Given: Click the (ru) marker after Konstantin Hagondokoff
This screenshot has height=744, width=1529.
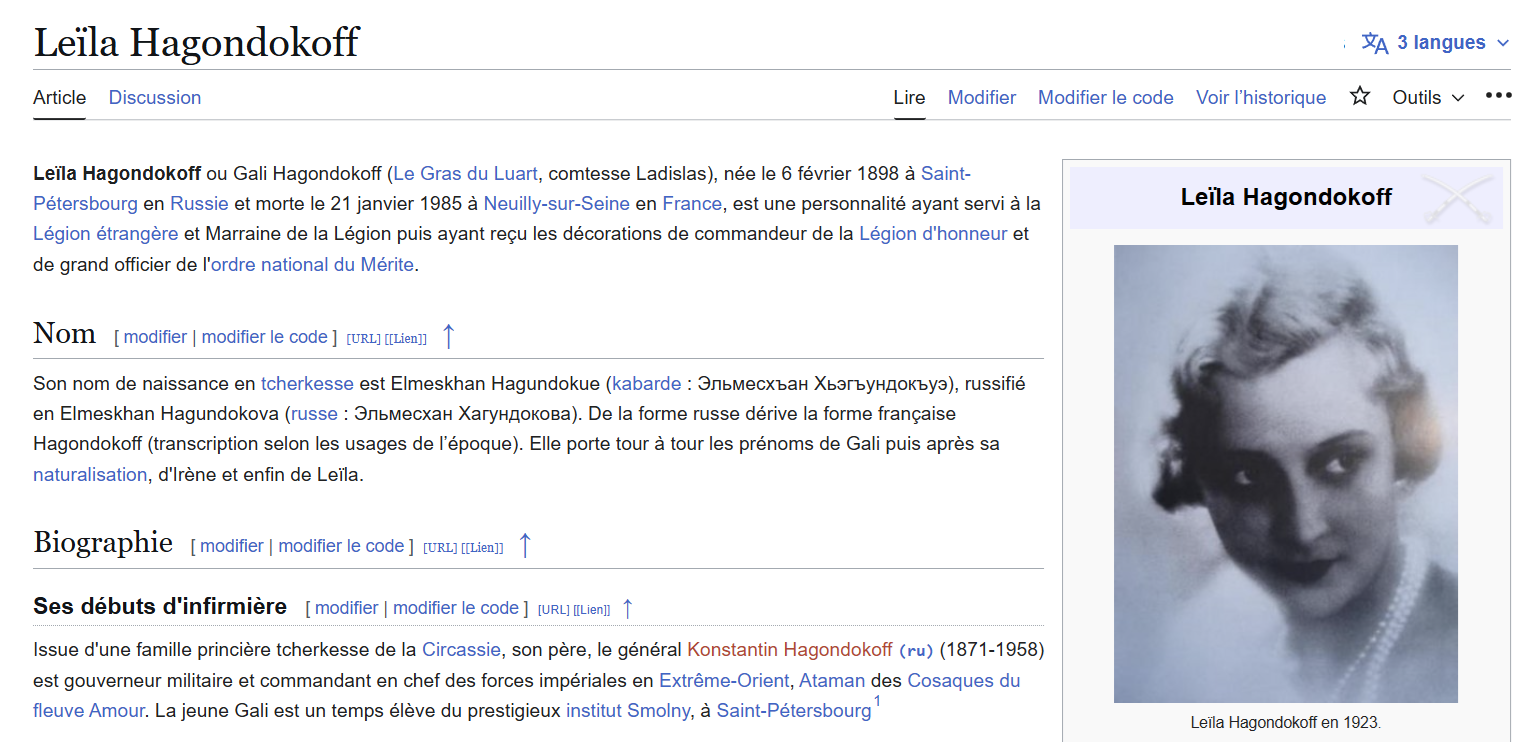Looking at the screenshot, I should point(917,651).
